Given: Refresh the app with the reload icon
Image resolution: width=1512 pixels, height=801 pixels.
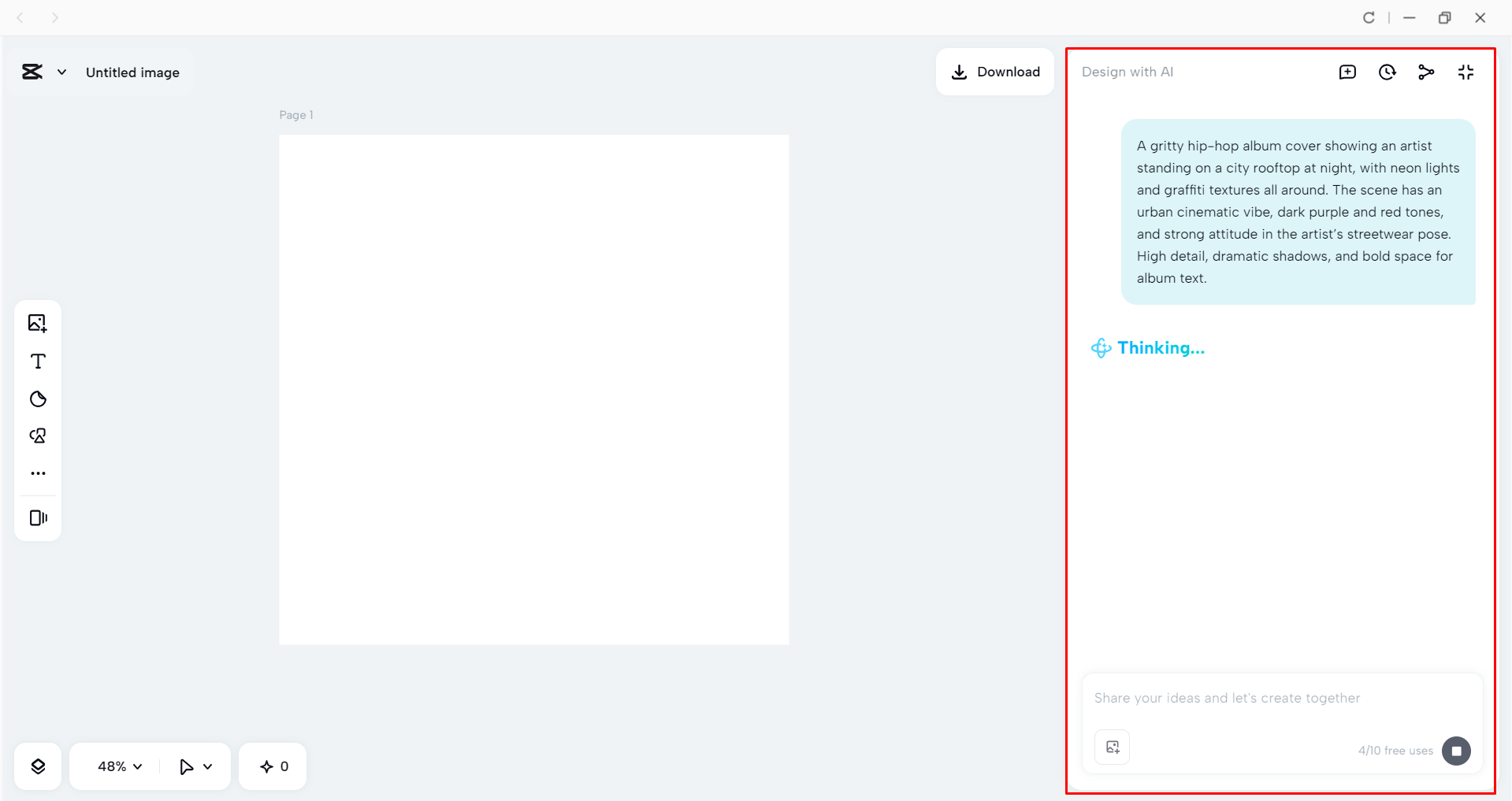Looking at the screenshot, I should click(x=1369, y=17).
